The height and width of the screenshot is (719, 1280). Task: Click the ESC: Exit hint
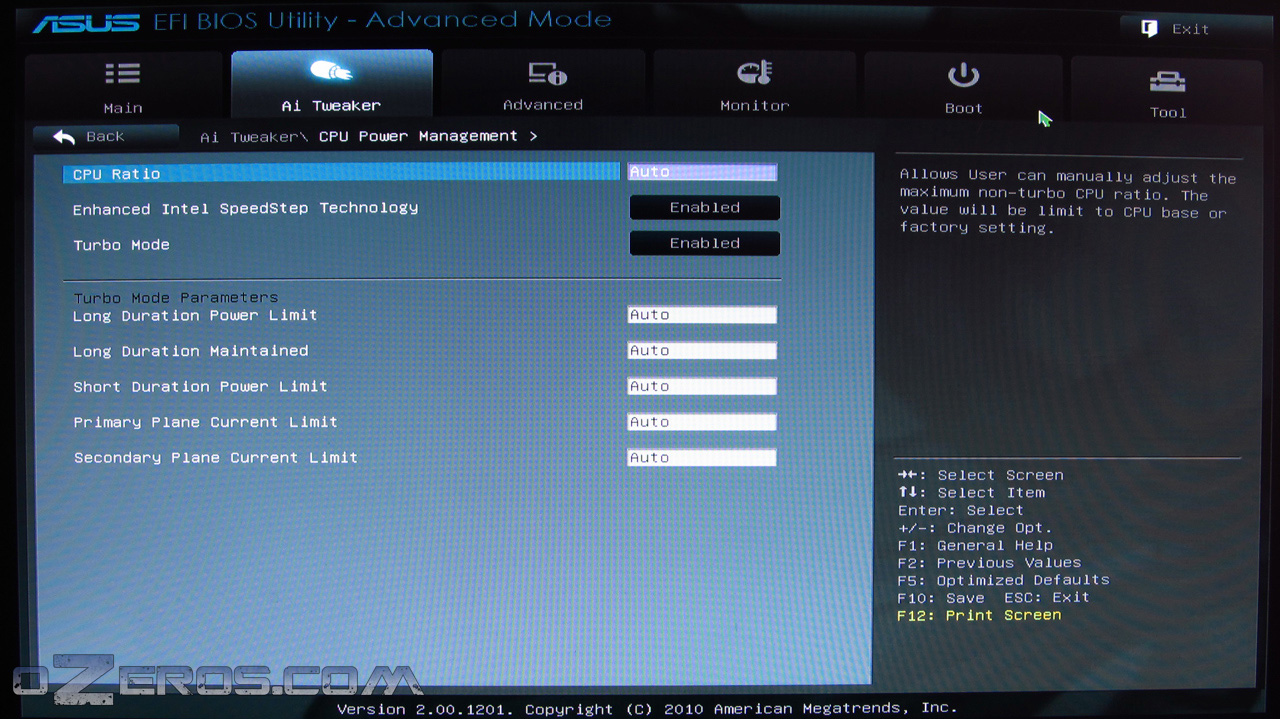pyautogui.click(x=1047, y=598)
